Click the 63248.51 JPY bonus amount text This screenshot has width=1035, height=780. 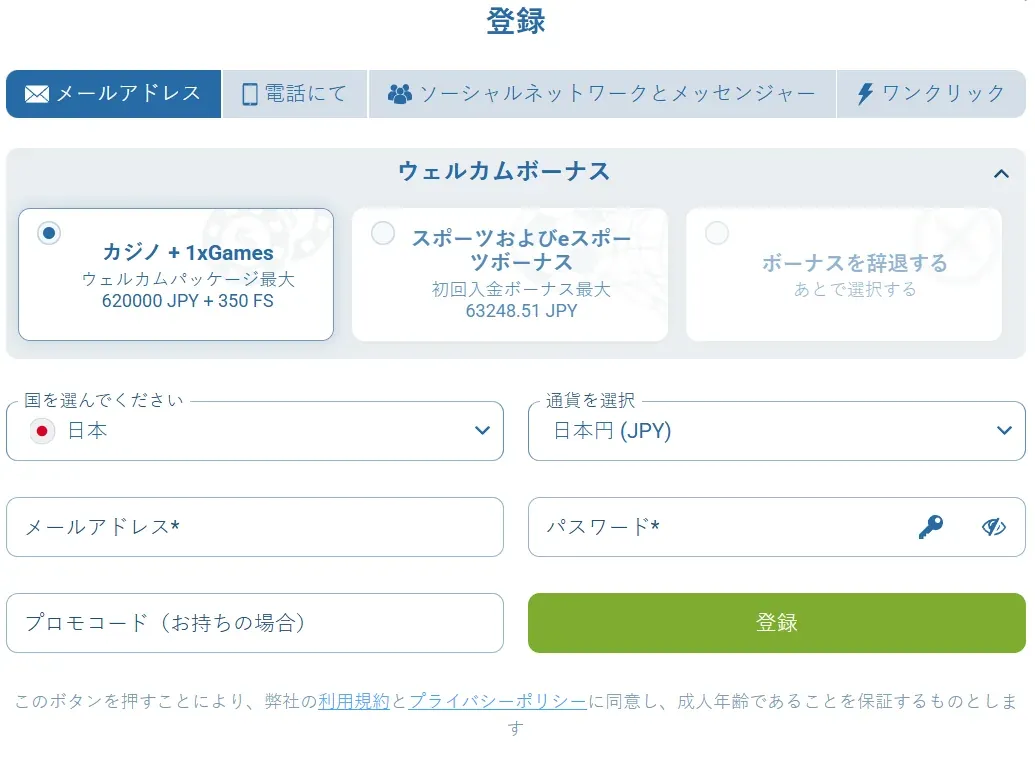521,311
